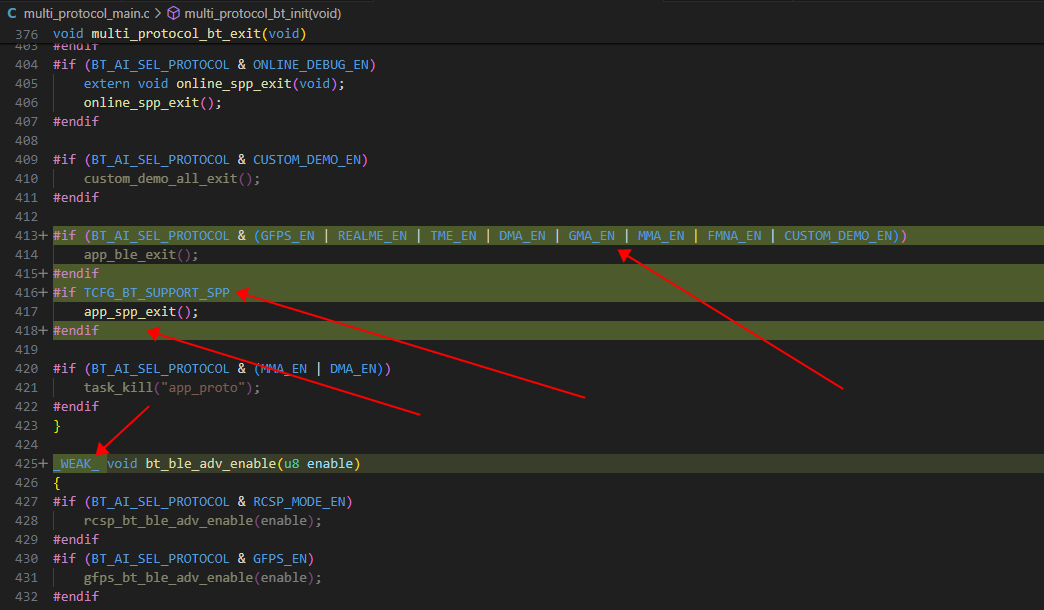
Task: Click #endif on line 418
Action: point(76,331)
